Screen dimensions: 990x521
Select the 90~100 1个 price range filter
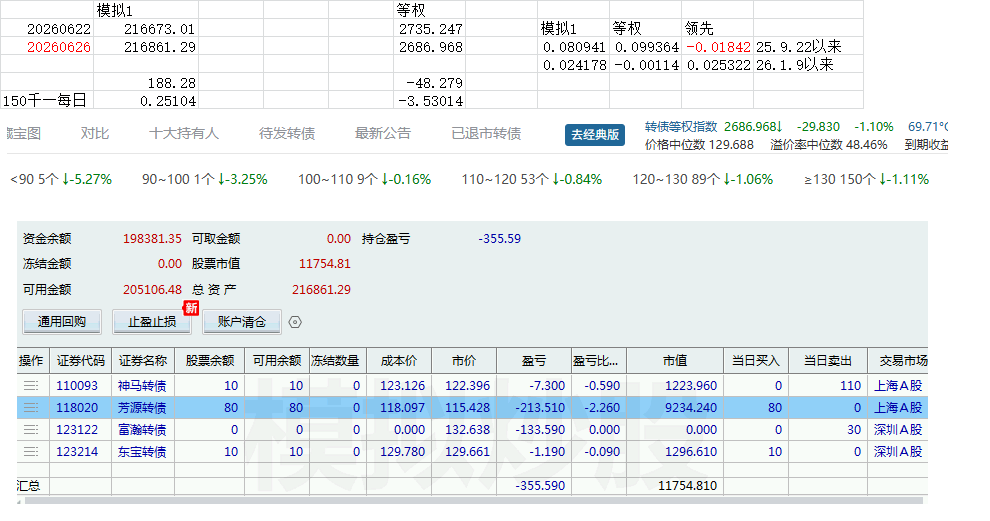pyautogui.click(x=205, y=179)
